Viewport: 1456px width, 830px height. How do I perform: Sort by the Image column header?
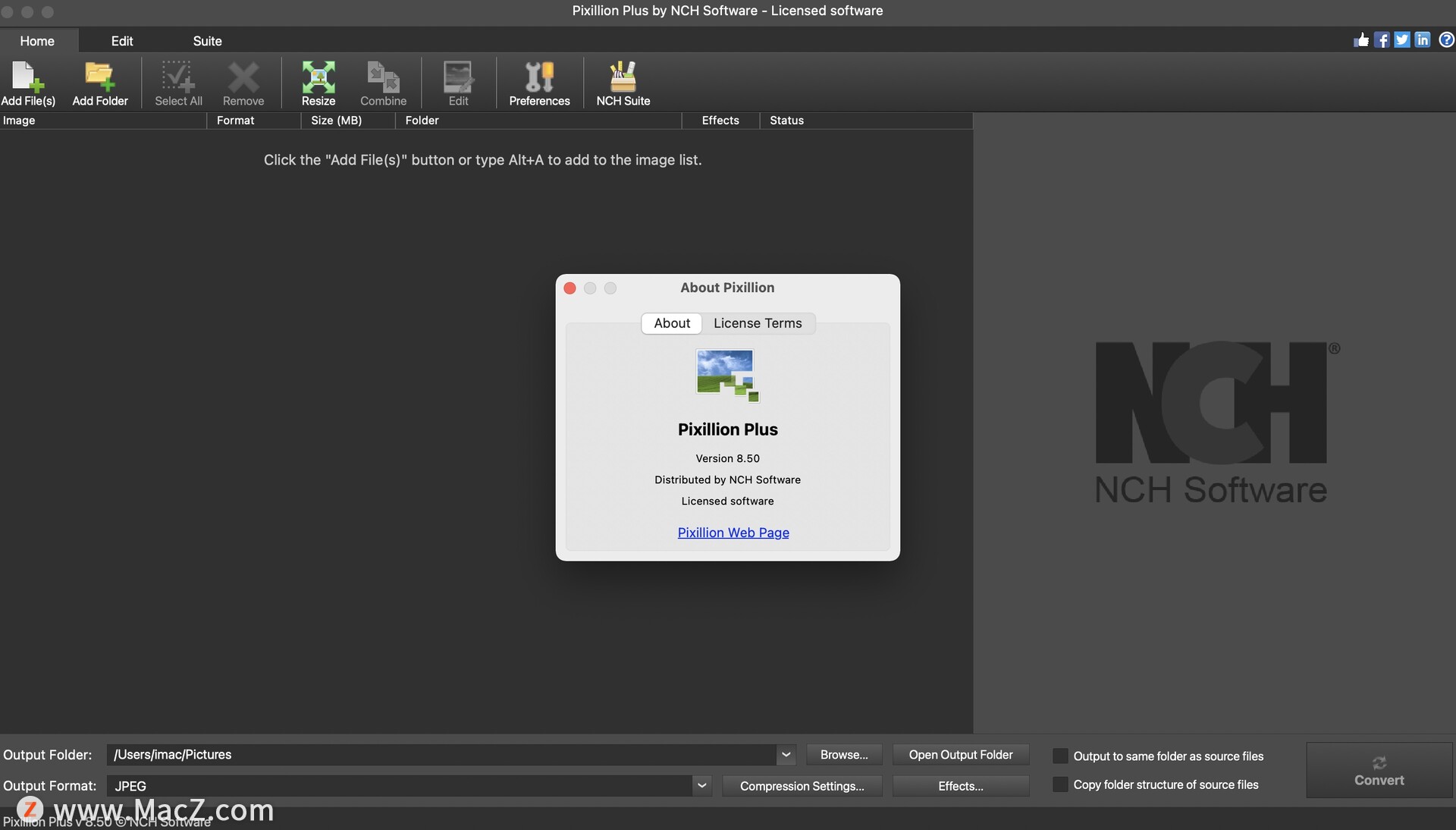[x=103, y=121]
